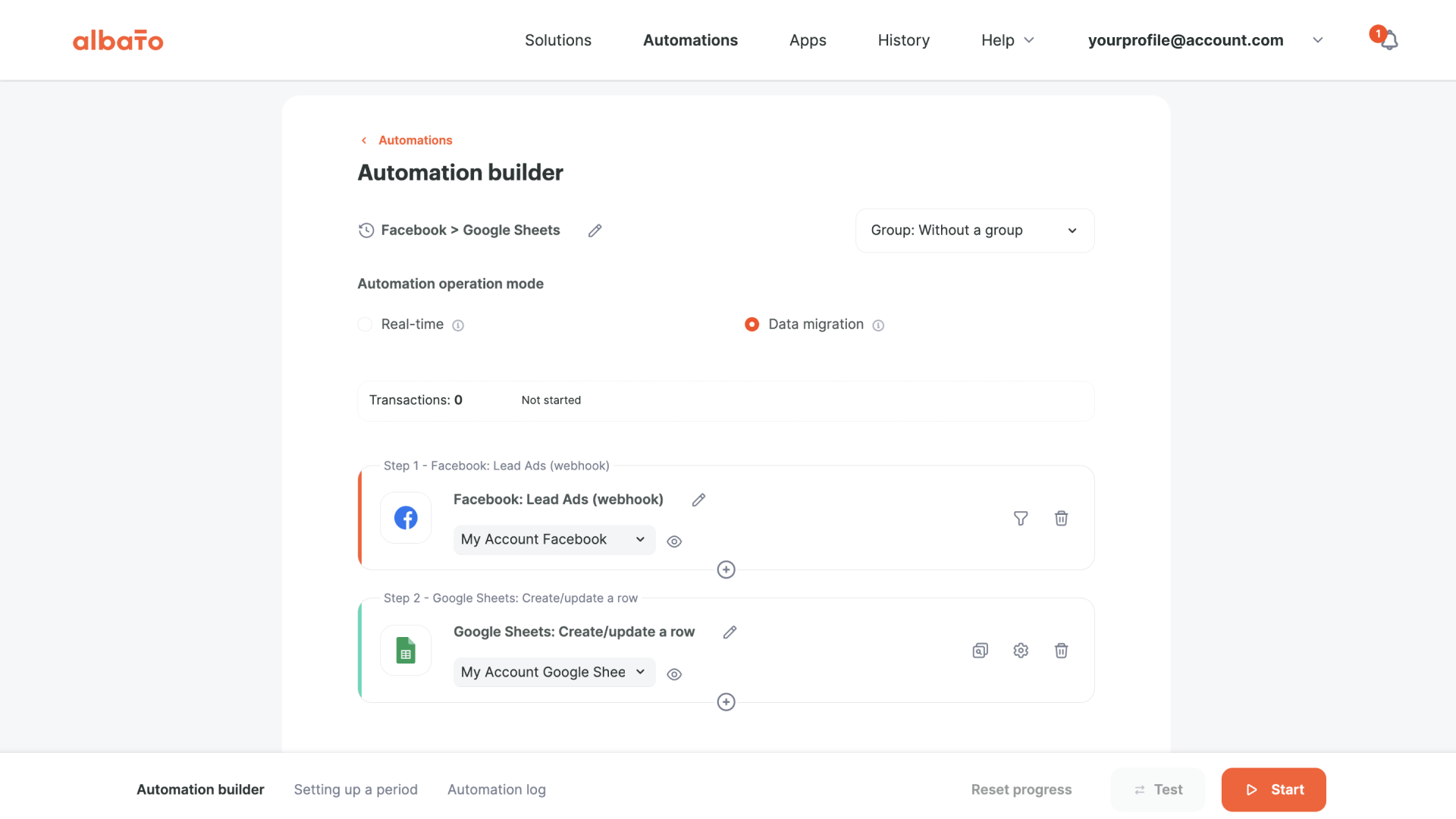Image resolution: width=1456 pixels, height=819 pixels.
Task: Click the duplicate search icon on step 2
Action: pos(980,651)
